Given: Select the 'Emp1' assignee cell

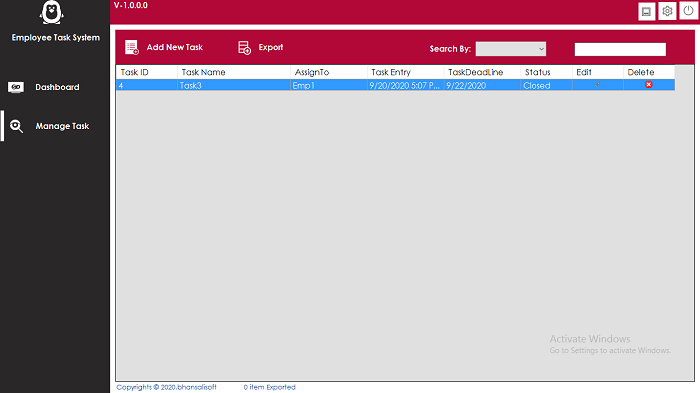Looking at the screenshot, I should click(x=329, y=85).
